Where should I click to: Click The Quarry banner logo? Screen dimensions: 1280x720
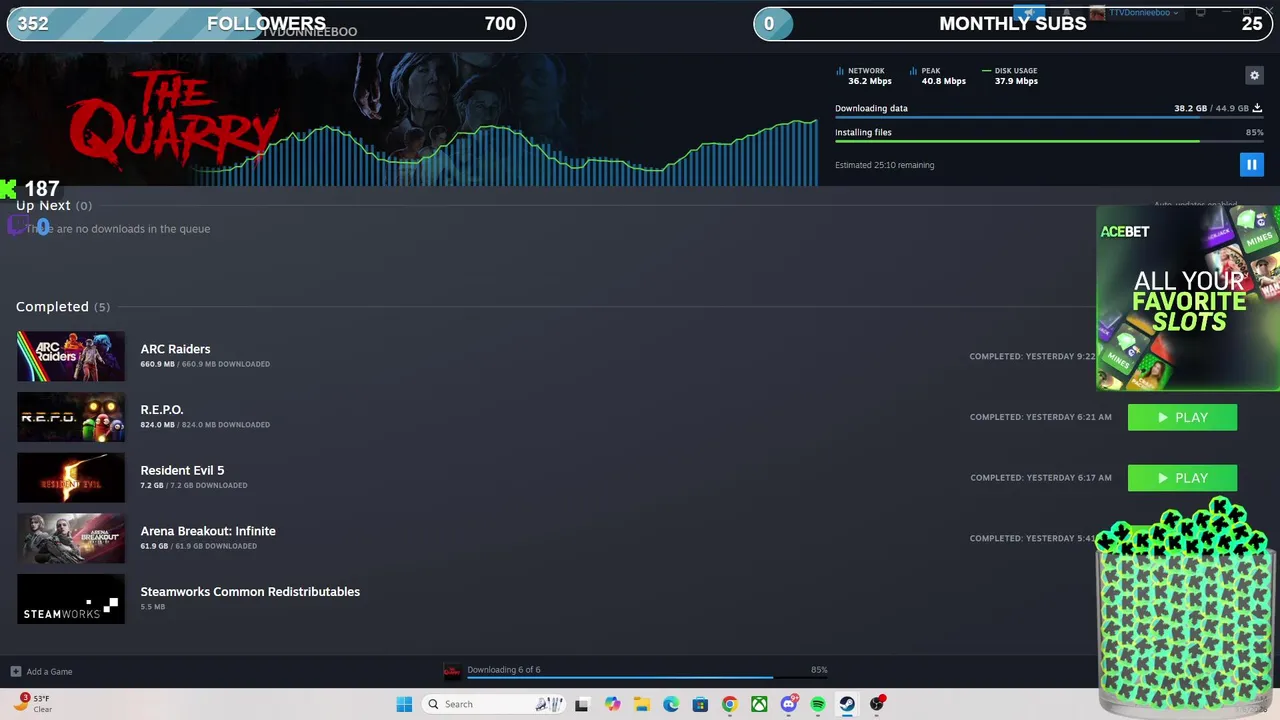pyautogui.click(x=174, y=122)
